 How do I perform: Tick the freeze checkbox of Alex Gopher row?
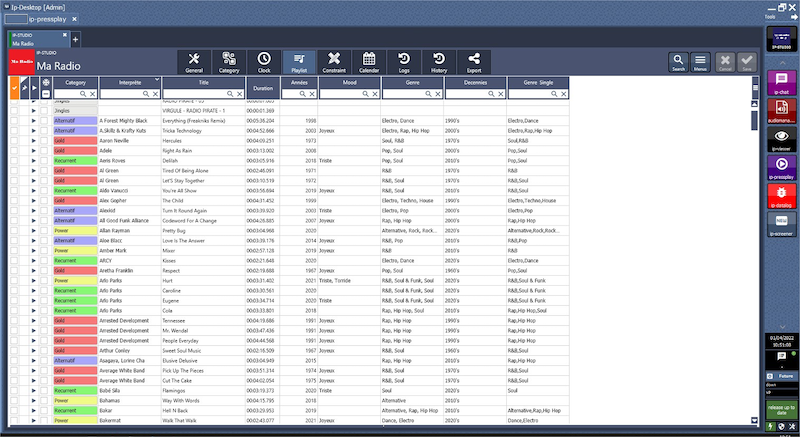pos(44,200)
